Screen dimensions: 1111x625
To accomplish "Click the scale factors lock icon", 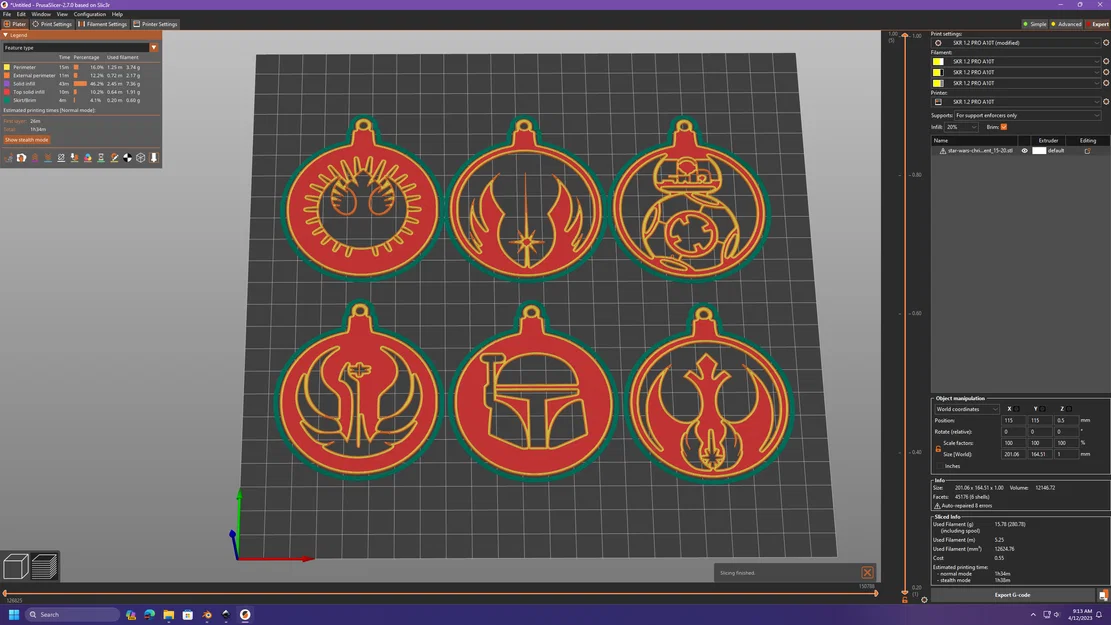I will click(937, 449).
